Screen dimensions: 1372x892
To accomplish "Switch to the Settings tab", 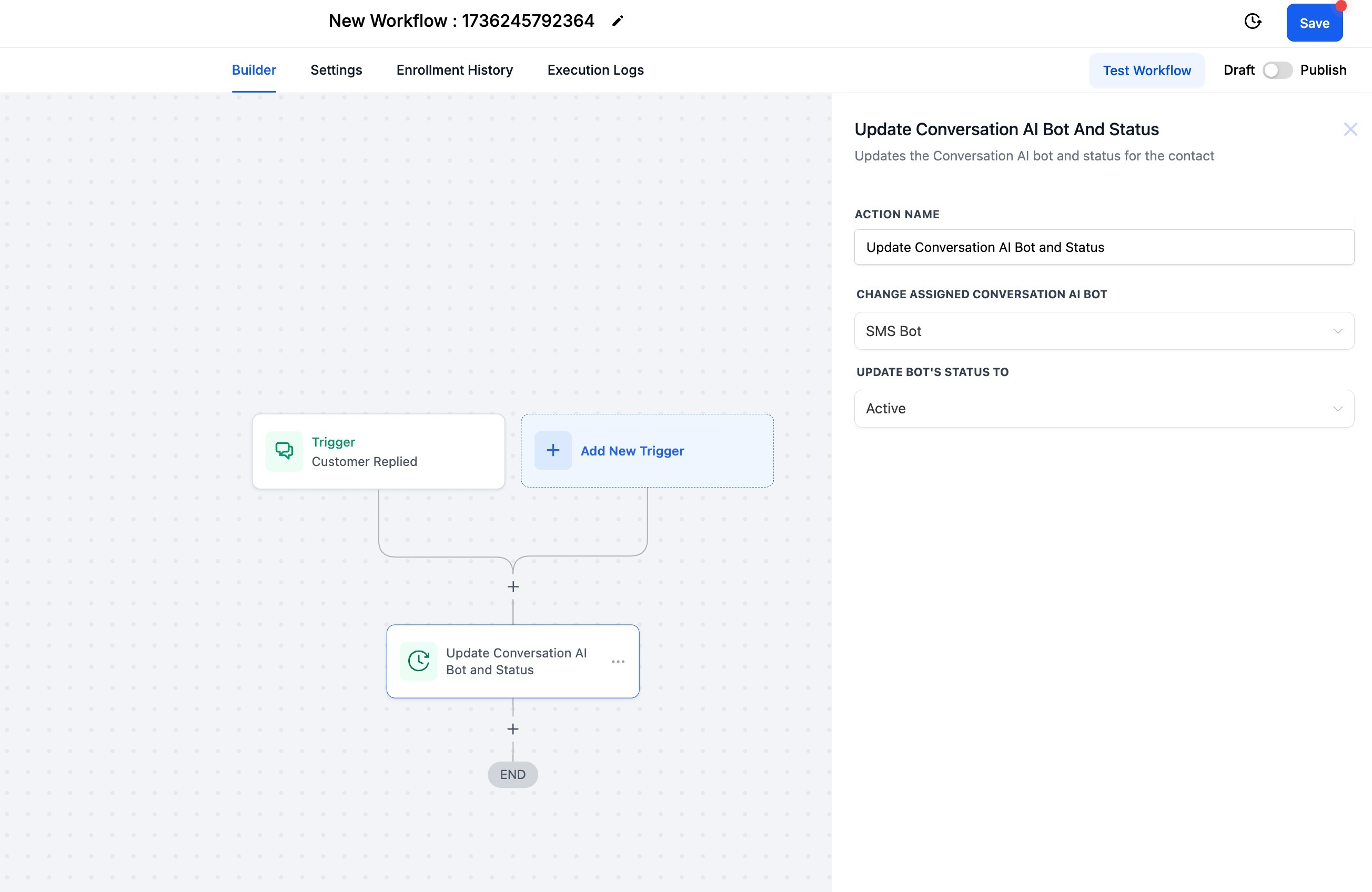I will 336,70.
